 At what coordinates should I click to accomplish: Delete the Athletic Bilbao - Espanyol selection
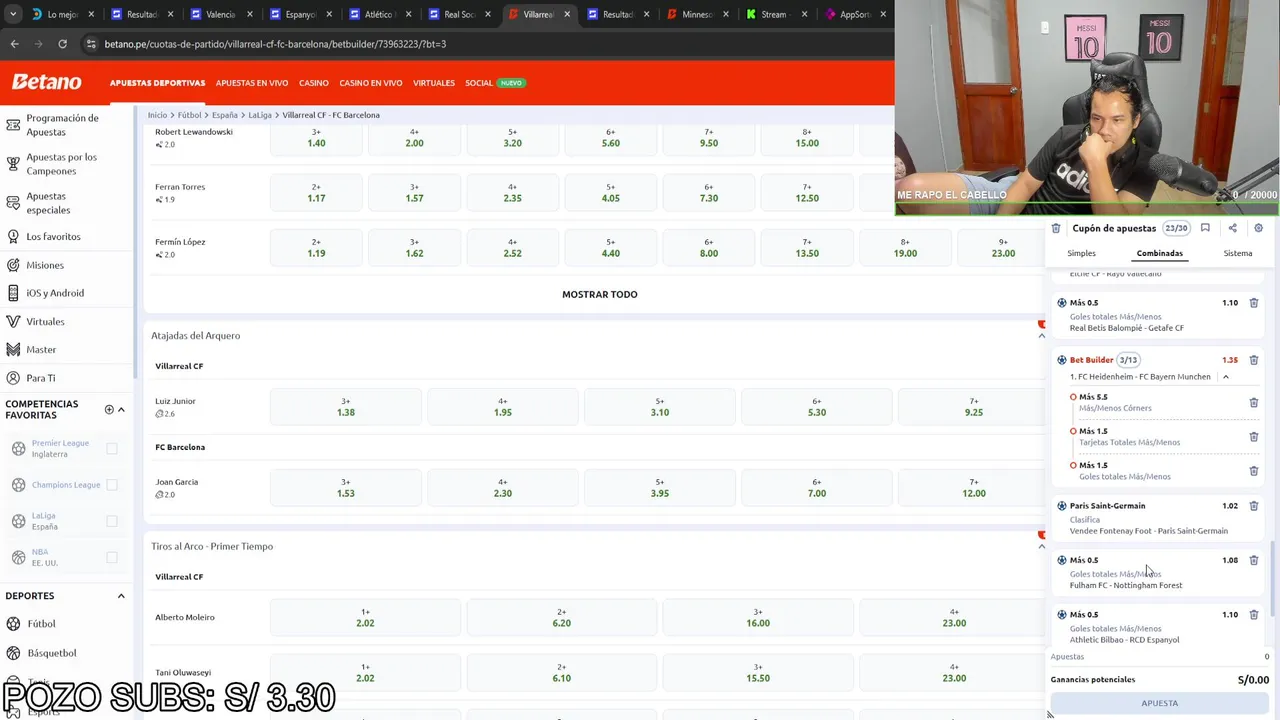click(1253, 615)
